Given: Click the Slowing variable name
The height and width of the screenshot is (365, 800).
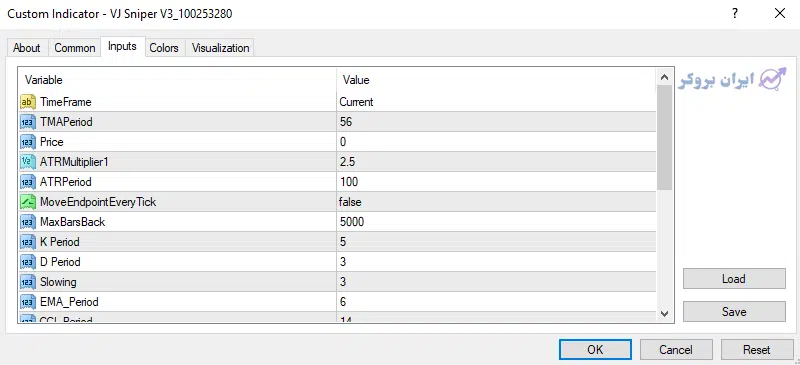Looking at the screenshot, I should (x=58, y=282).
